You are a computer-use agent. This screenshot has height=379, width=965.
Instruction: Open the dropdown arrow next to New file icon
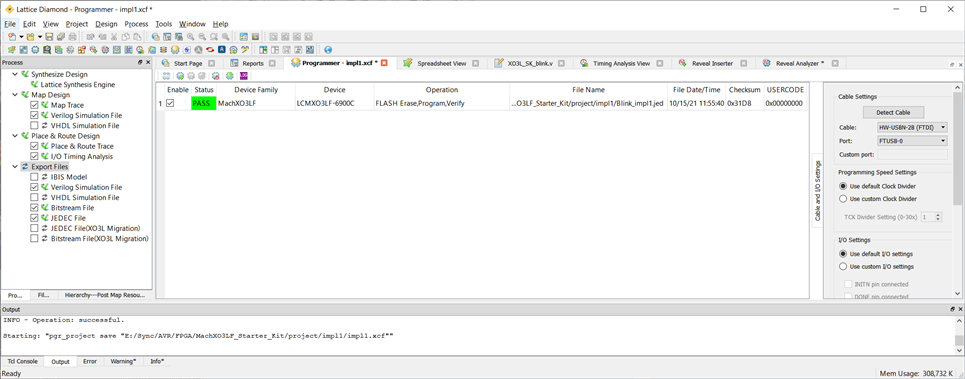coord(21,37)
